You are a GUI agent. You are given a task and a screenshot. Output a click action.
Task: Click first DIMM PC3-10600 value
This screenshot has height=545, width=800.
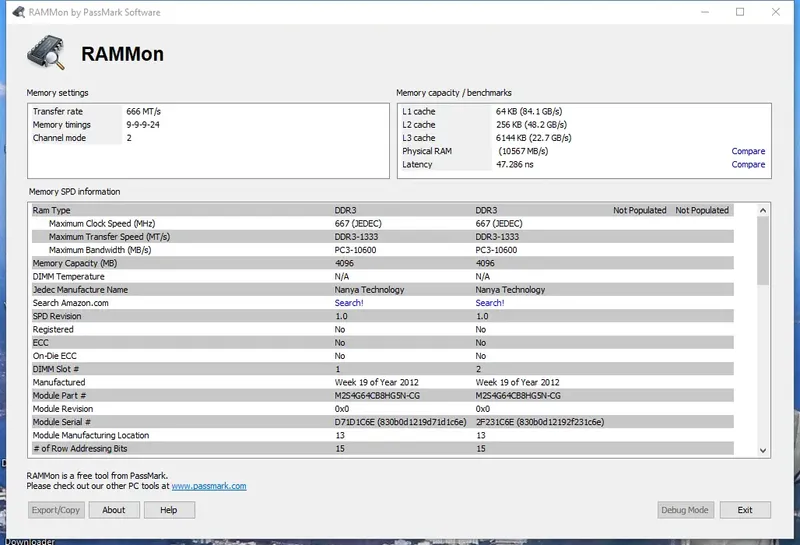(355, 250)
